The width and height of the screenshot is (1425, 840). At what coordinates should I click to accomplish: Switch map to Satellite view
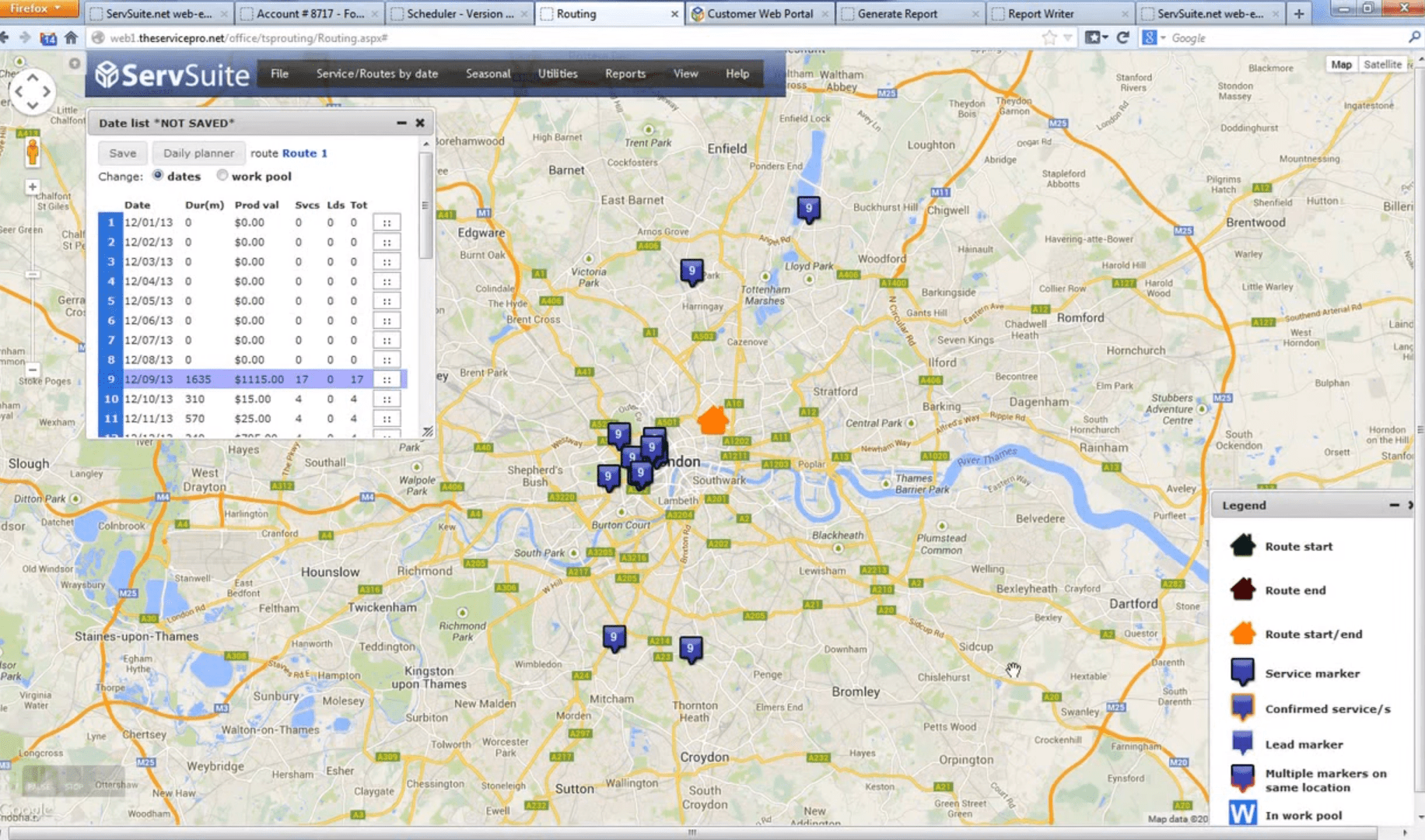click(1382, 65)
